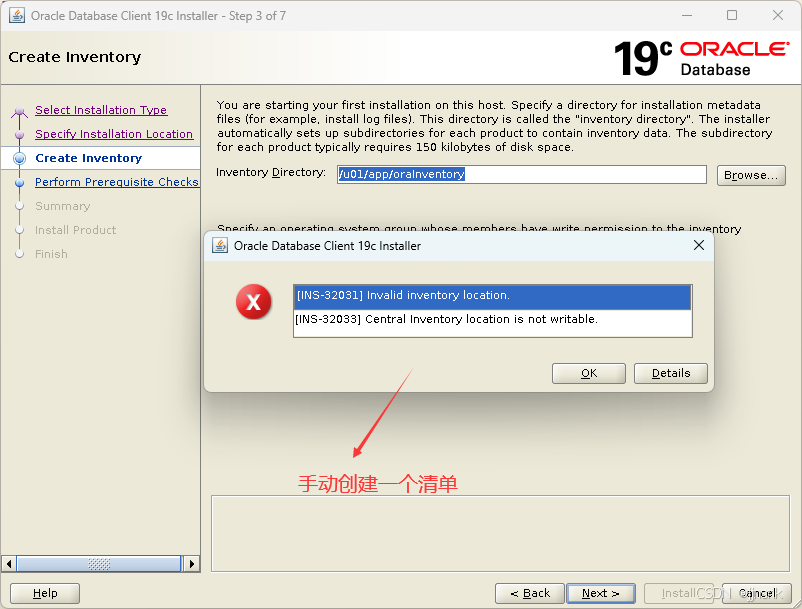Click the Next button
The width and height of the screenshot is (802, 609).
[x=601, y=593]
